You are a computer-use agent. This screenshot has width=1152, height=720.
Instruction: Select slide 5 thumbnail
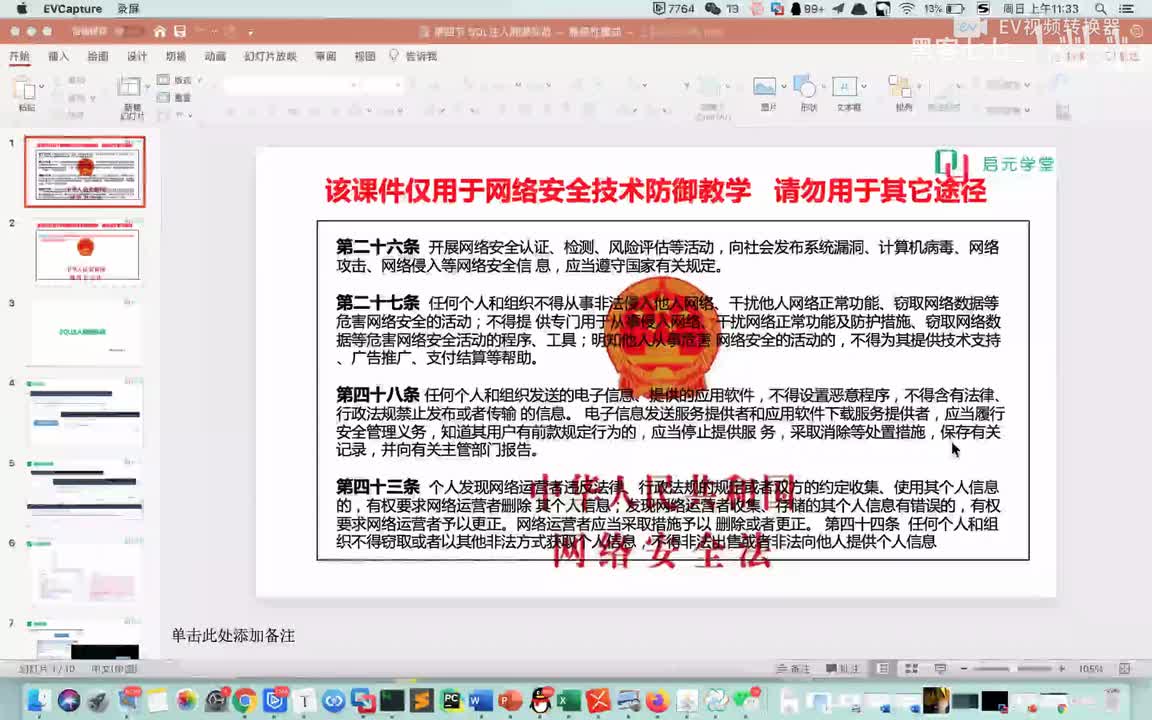[87, 492]
